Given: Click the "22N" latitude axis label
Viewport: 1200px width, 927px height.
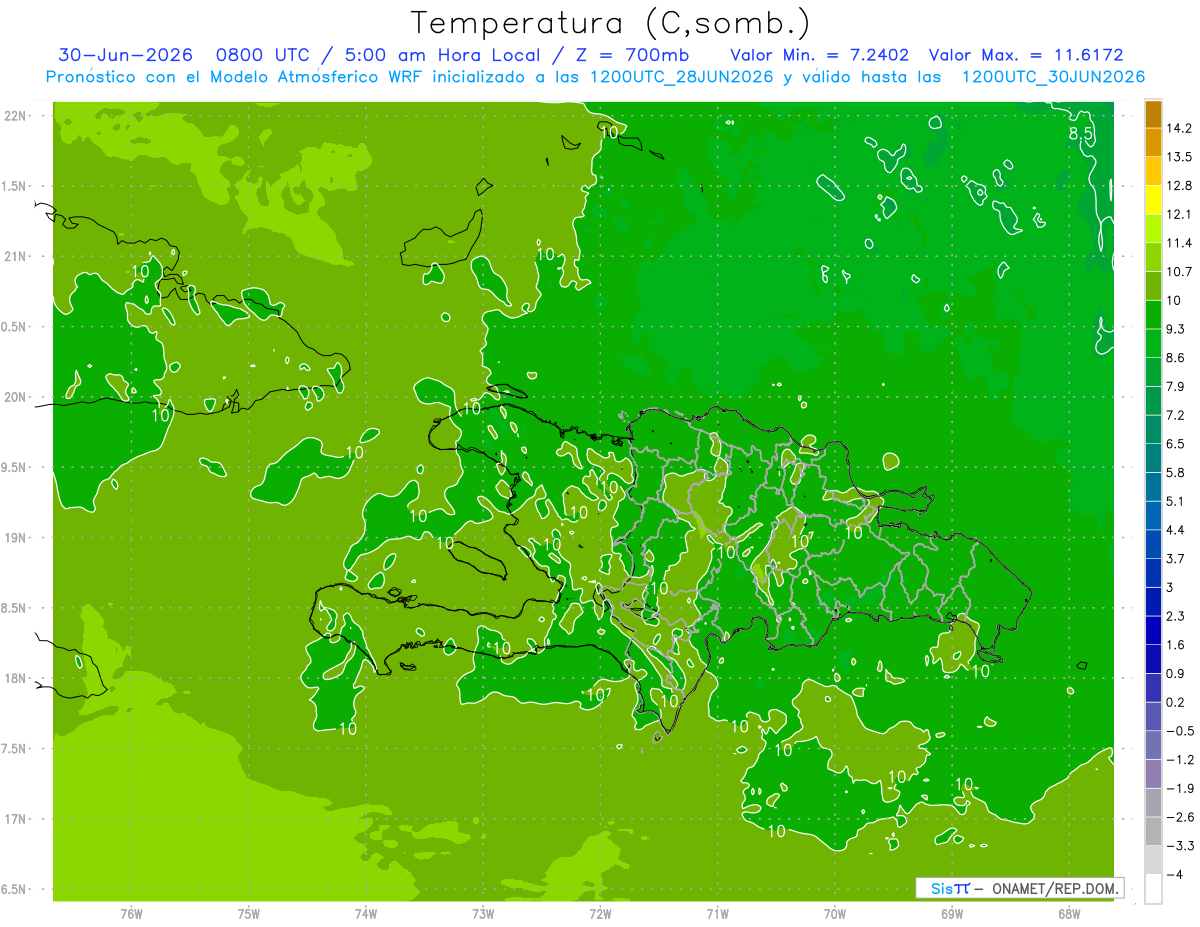Looking at the screenshot, I should tap(15, 116).
